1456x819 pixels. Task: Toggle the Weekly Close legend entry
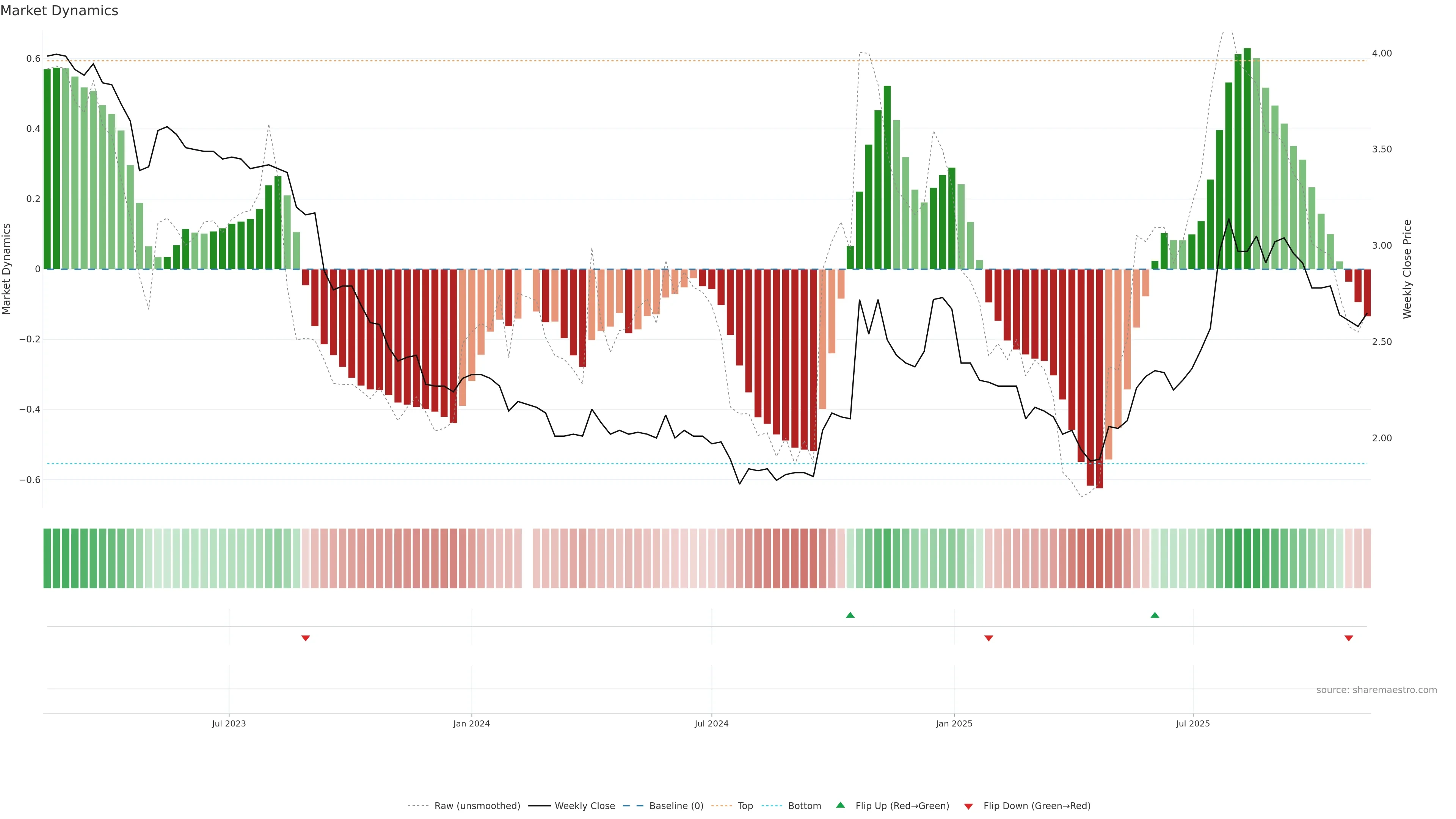[584, 806]
